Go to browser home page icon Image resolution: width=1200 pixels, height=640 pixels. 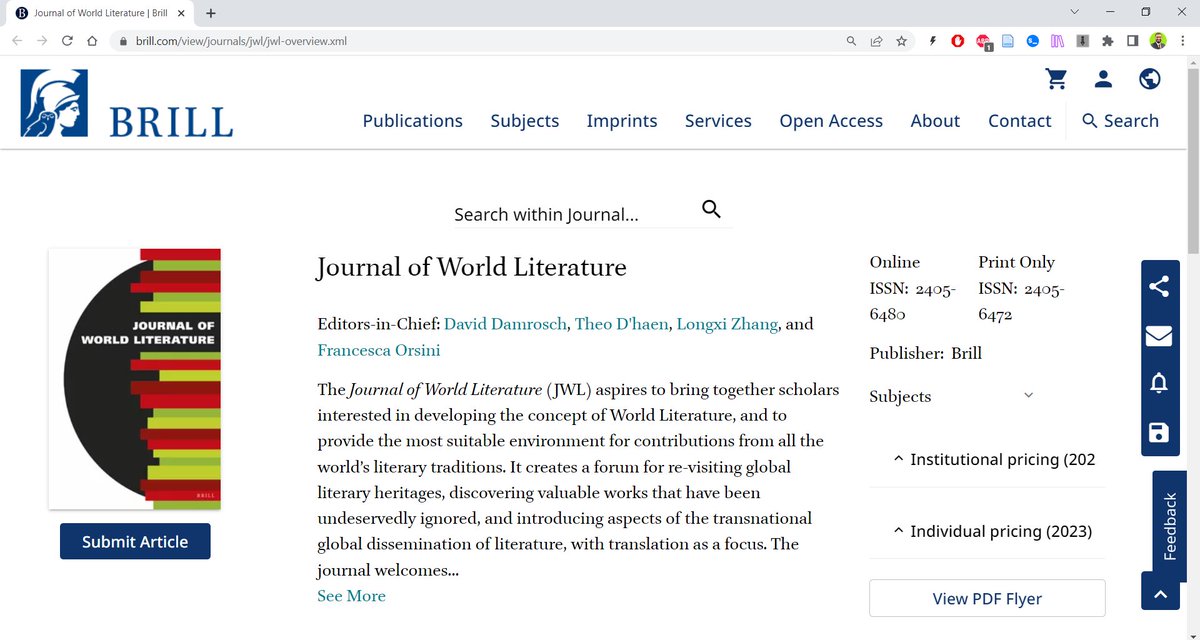point(92,41)
